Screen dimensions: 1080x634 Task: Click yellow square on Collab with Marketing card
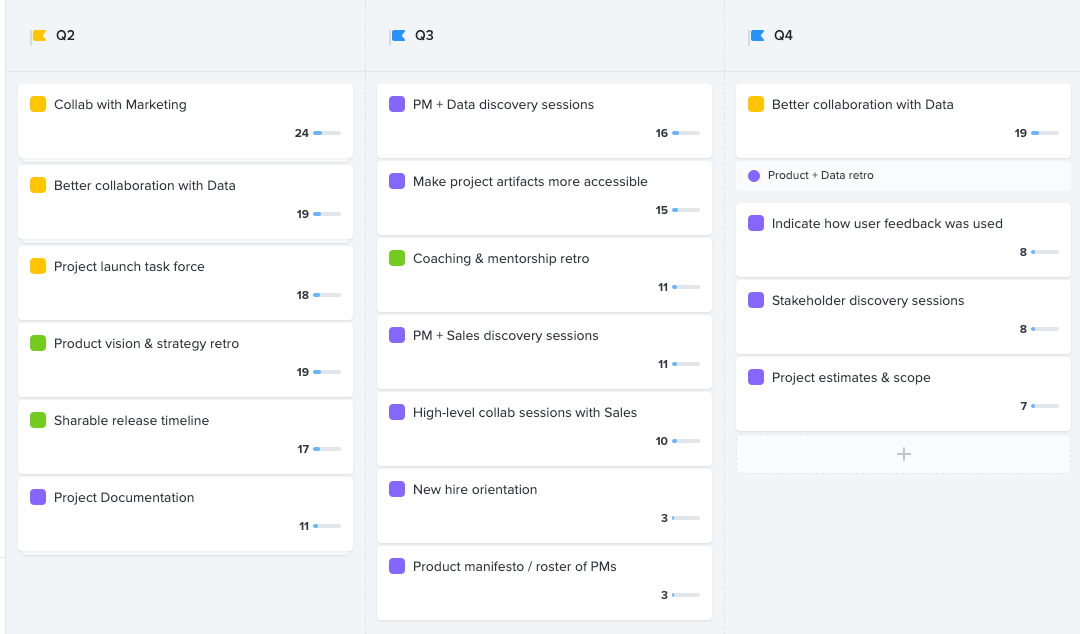coord(38,104)
